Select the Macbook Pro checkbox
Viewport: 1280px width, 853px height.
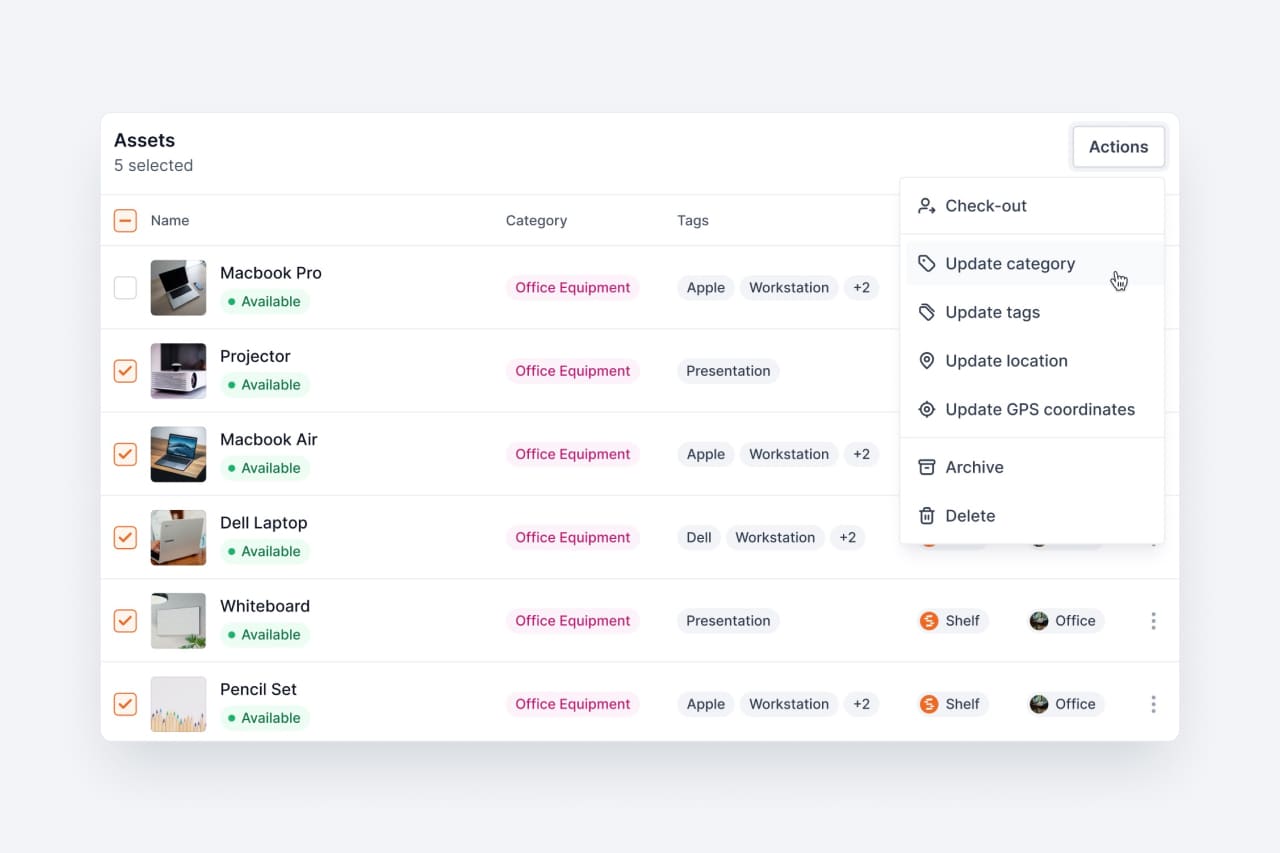click(125, 287)
